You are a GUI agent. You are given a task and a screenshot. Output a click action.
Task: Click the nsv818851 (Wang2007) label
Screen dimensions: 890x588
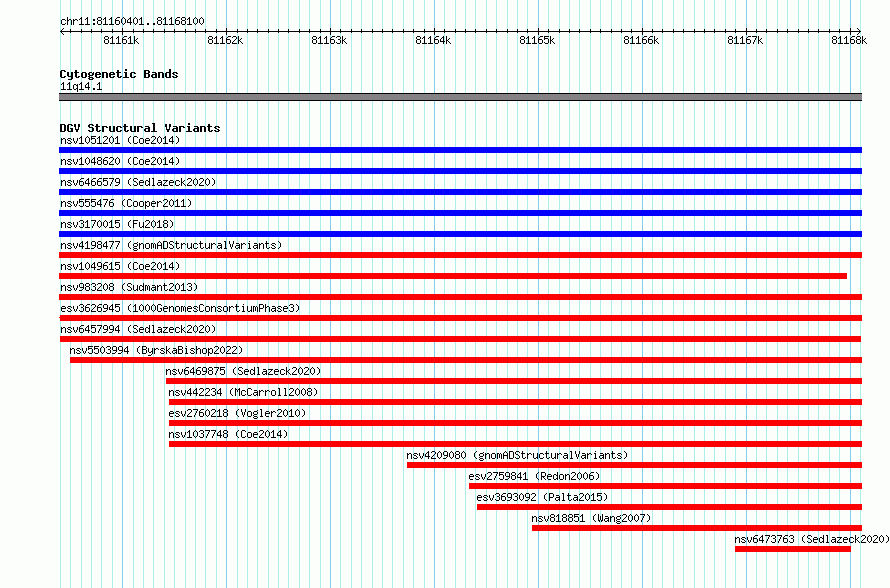point(591,518)
